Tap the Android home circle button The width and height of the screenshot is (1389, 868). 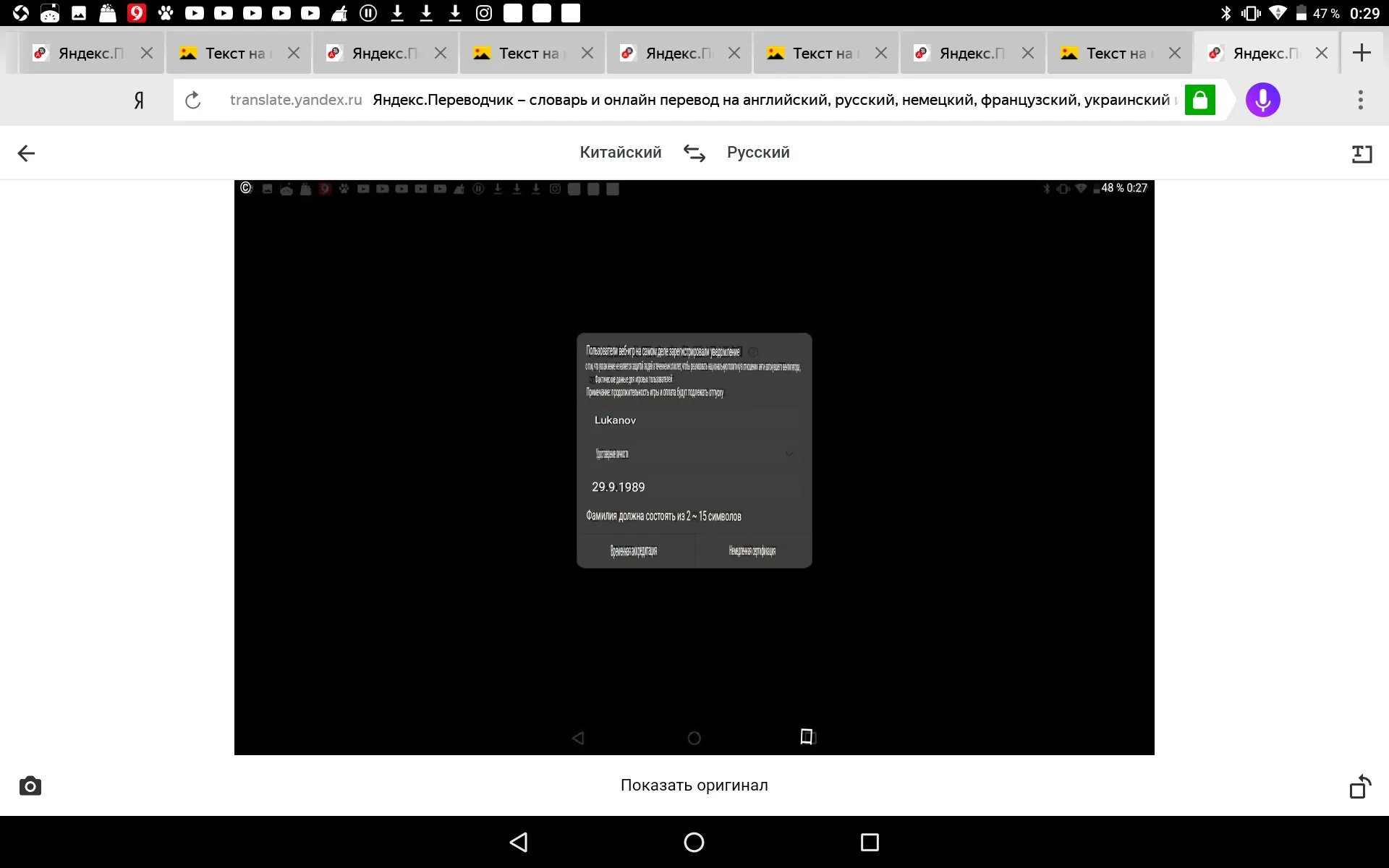point(694,842)
